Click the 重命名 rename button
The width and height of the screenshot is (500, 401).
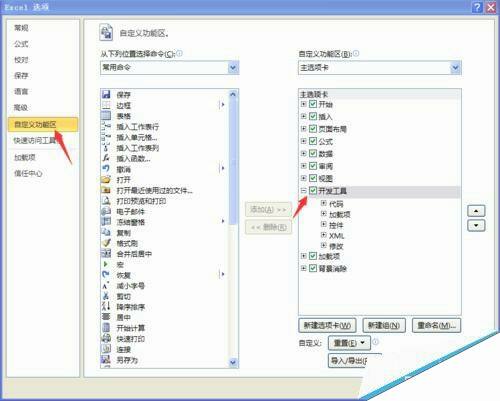[x=437, y=325]
